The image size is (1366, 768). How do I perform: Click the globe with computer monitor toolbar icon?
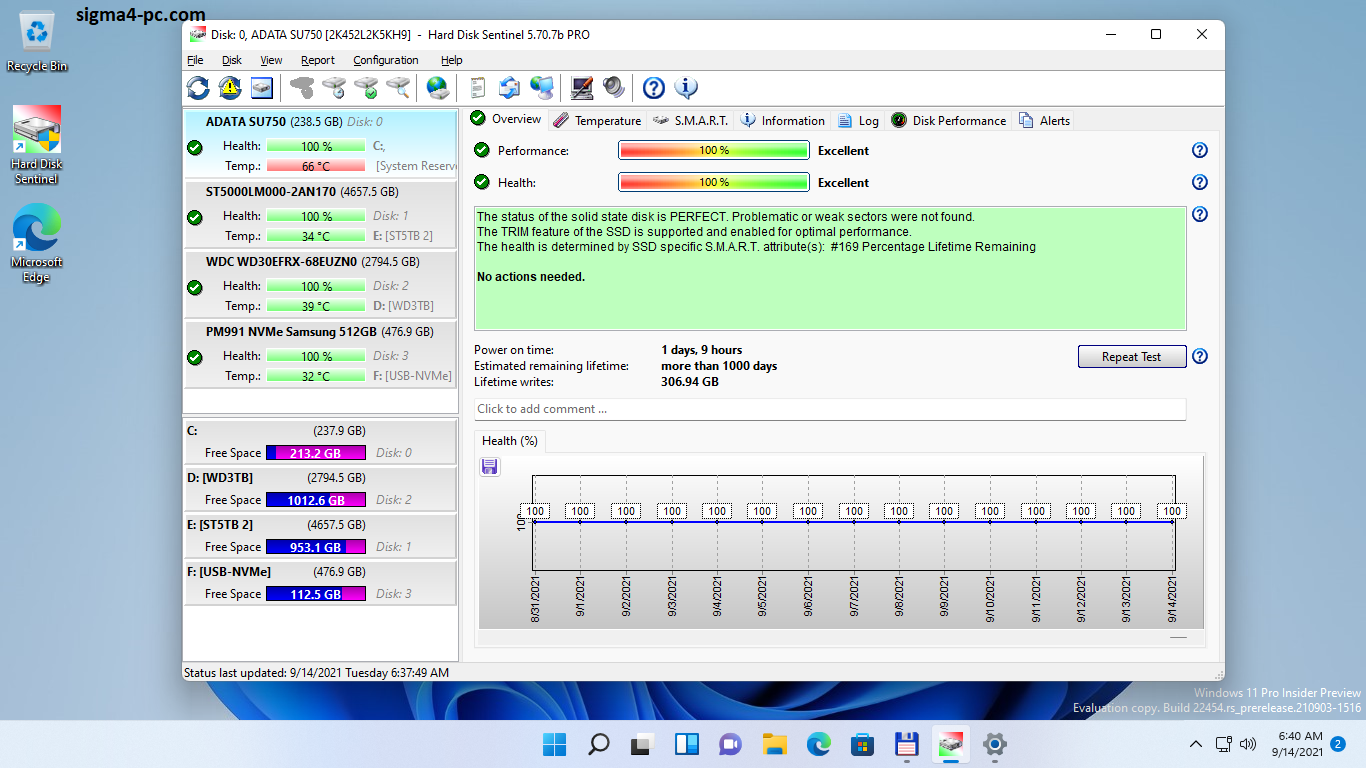[542, 88]
